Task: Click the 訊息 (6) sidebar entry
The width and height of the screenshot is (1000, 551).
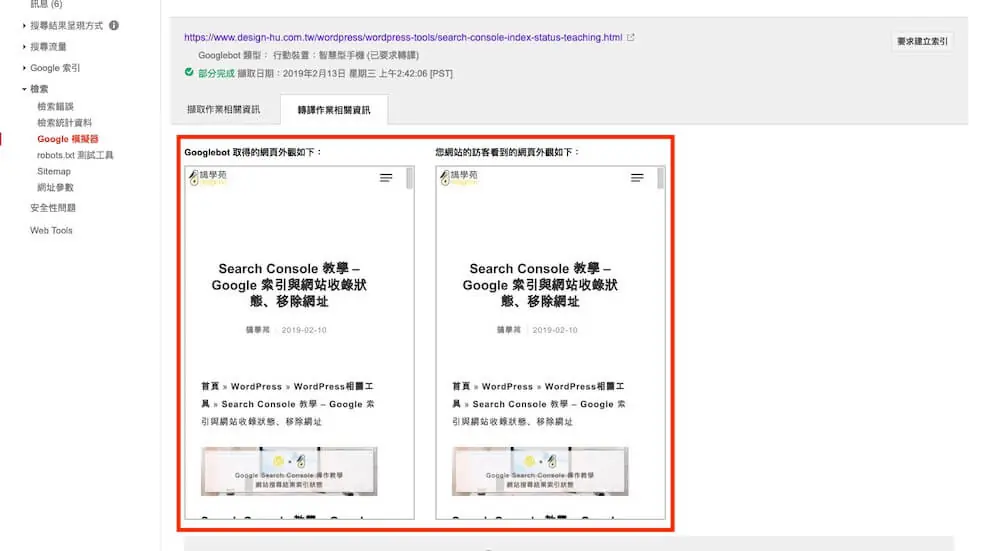Action: coord(47,4)
